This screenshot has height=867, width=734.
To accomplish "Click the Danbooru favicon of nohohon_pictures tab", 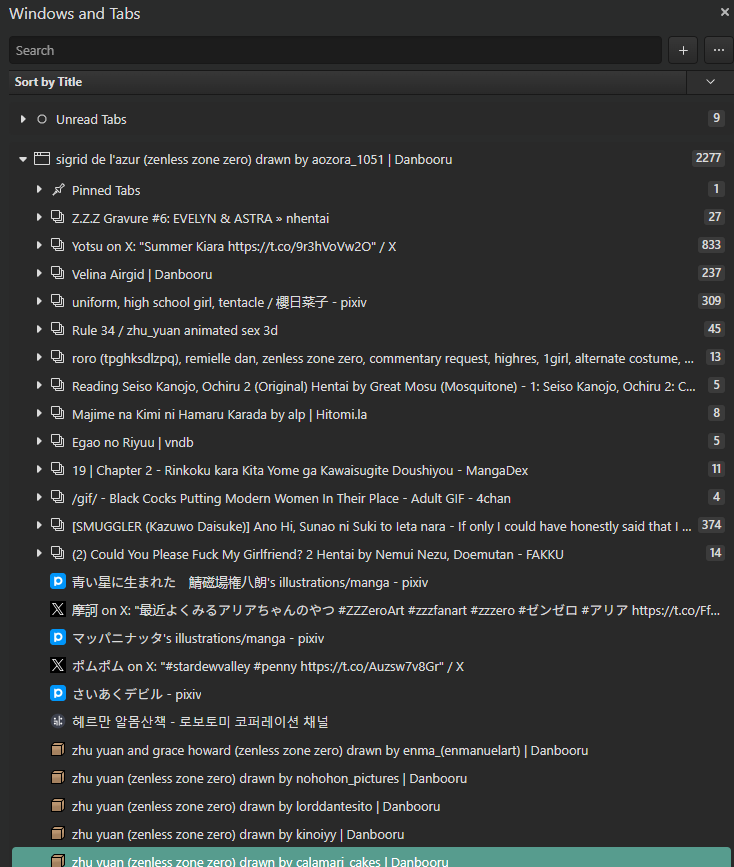I will coord(58,777).
